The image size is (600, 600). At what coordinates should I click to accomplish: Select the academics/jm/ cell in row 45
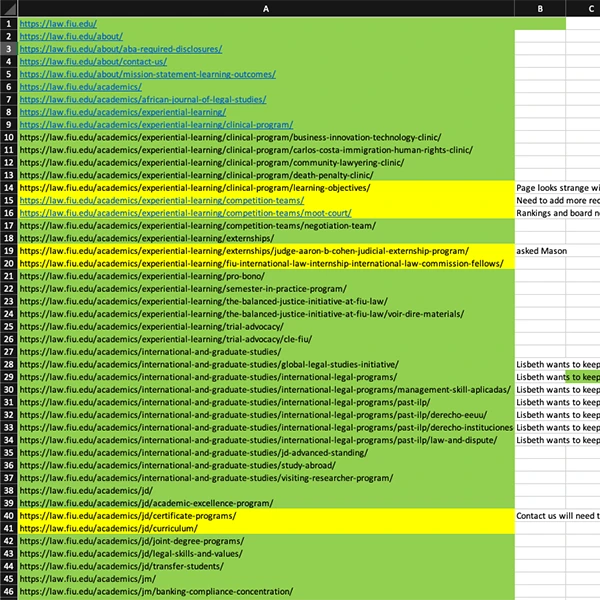[266, 579]
